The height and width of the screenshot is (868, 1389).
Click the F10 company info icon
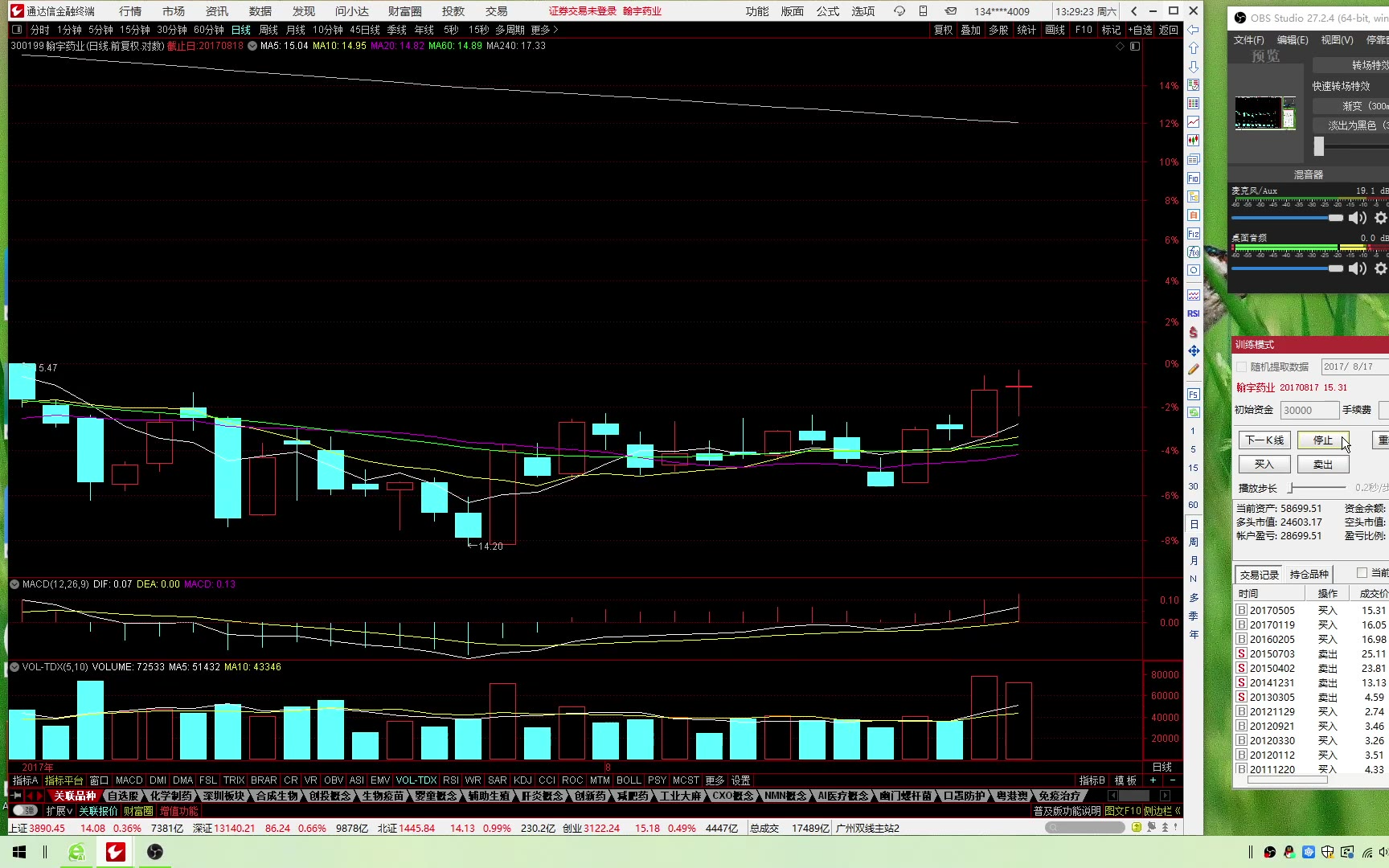pyautogui.click(x=1194, y=178)
